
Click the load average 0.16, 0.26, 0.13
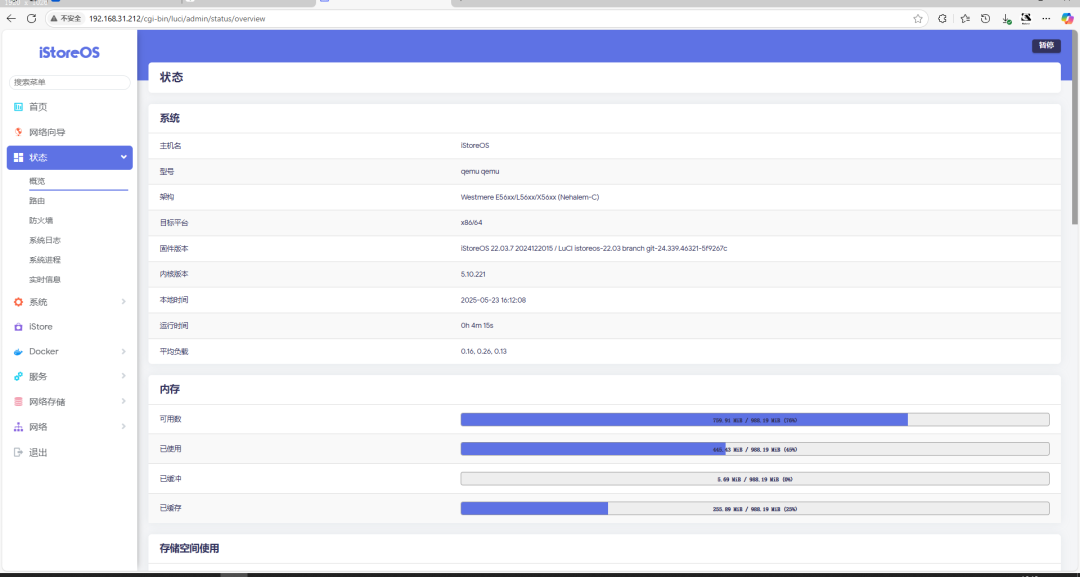point(484,351)
